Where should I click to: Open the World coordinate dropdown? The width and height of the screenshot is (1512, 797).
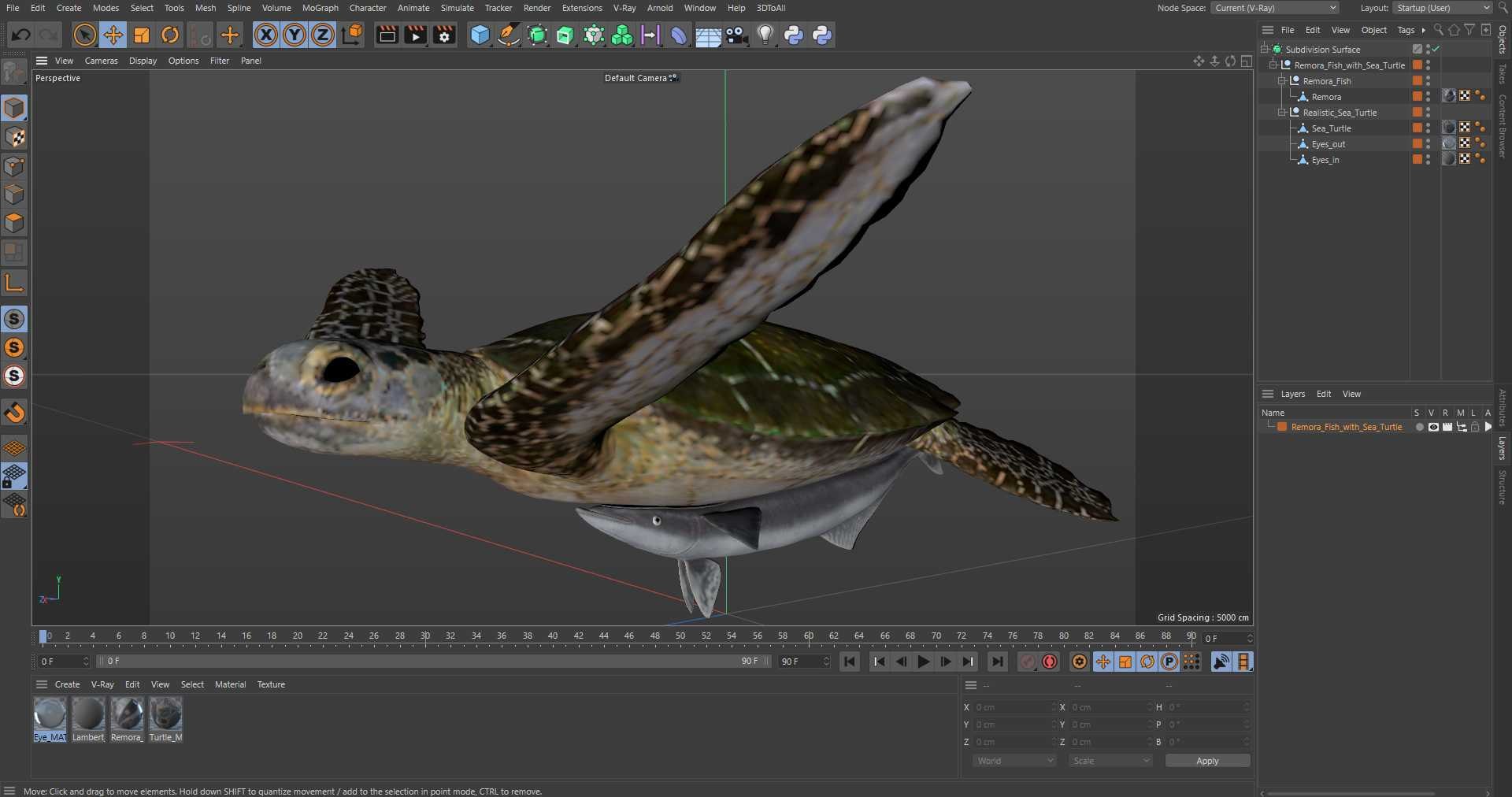coord(1014,761)
